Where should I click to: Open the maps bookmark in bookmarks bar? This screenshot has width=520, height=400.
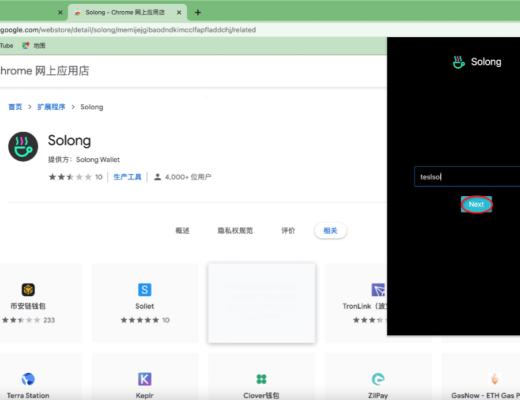click(34, 45)
